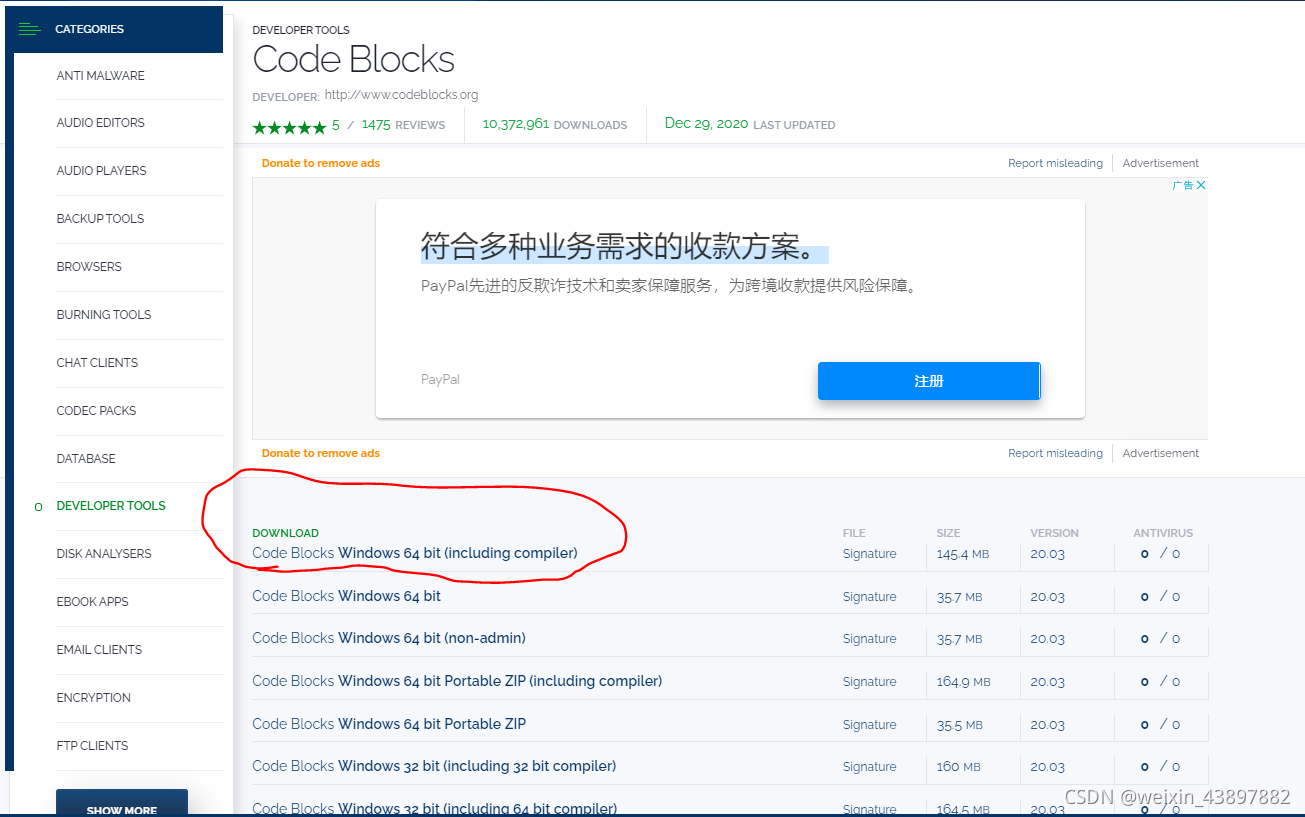Select the ANTI MALWARE category
1305x817 pixels.
coord(100,75)
